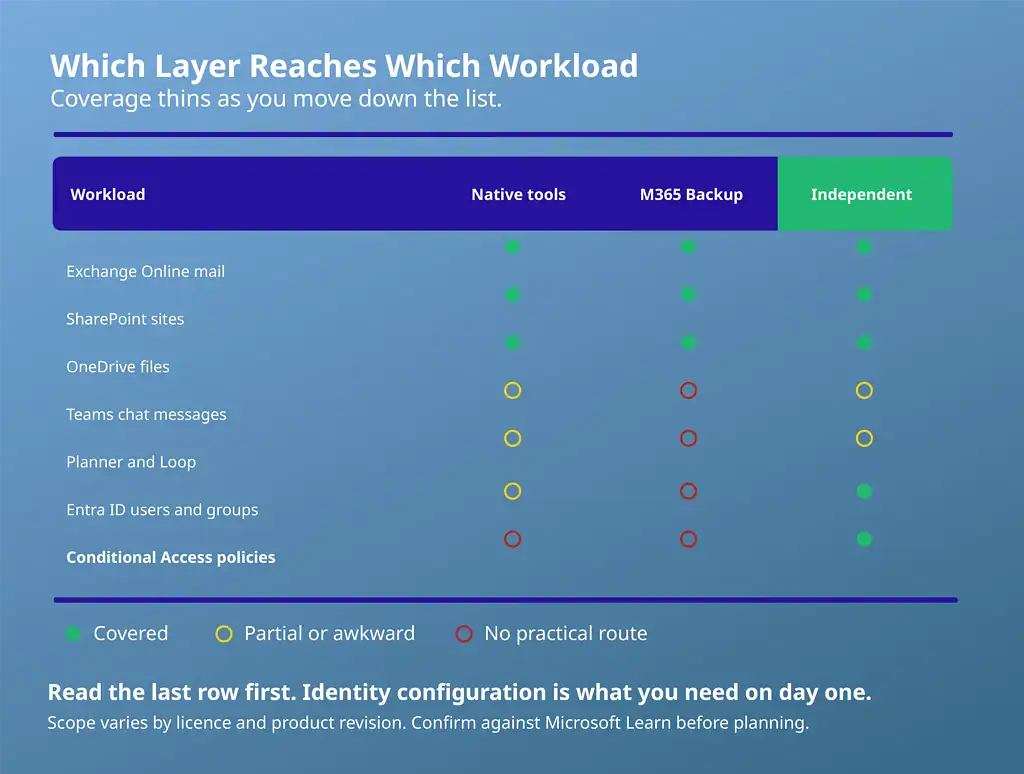
Task: Select the bold 'Conditional Access policies' label
Action: (x=171, y=557)
